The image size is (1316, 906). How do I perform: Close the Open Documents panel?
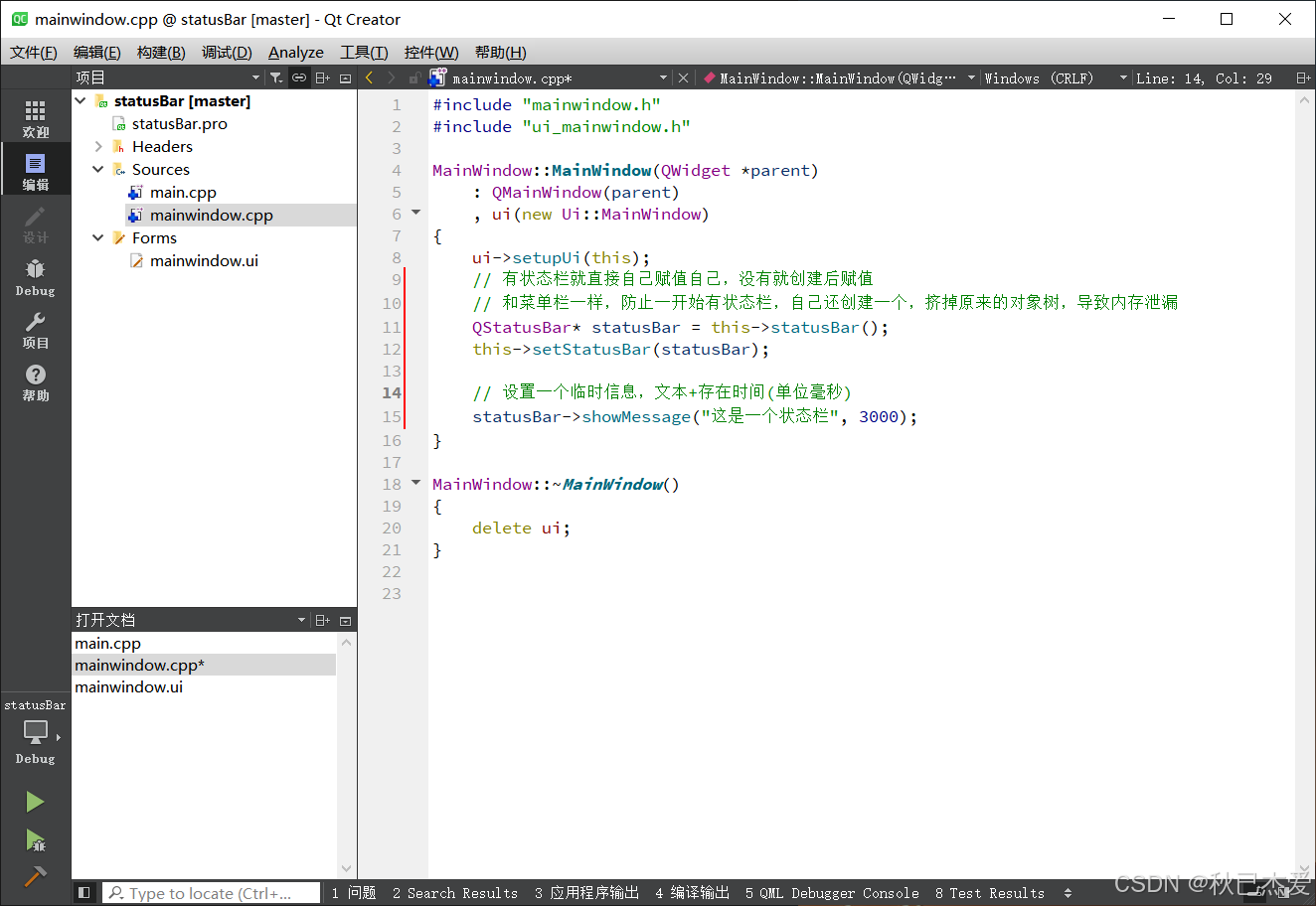coord(345,620)
